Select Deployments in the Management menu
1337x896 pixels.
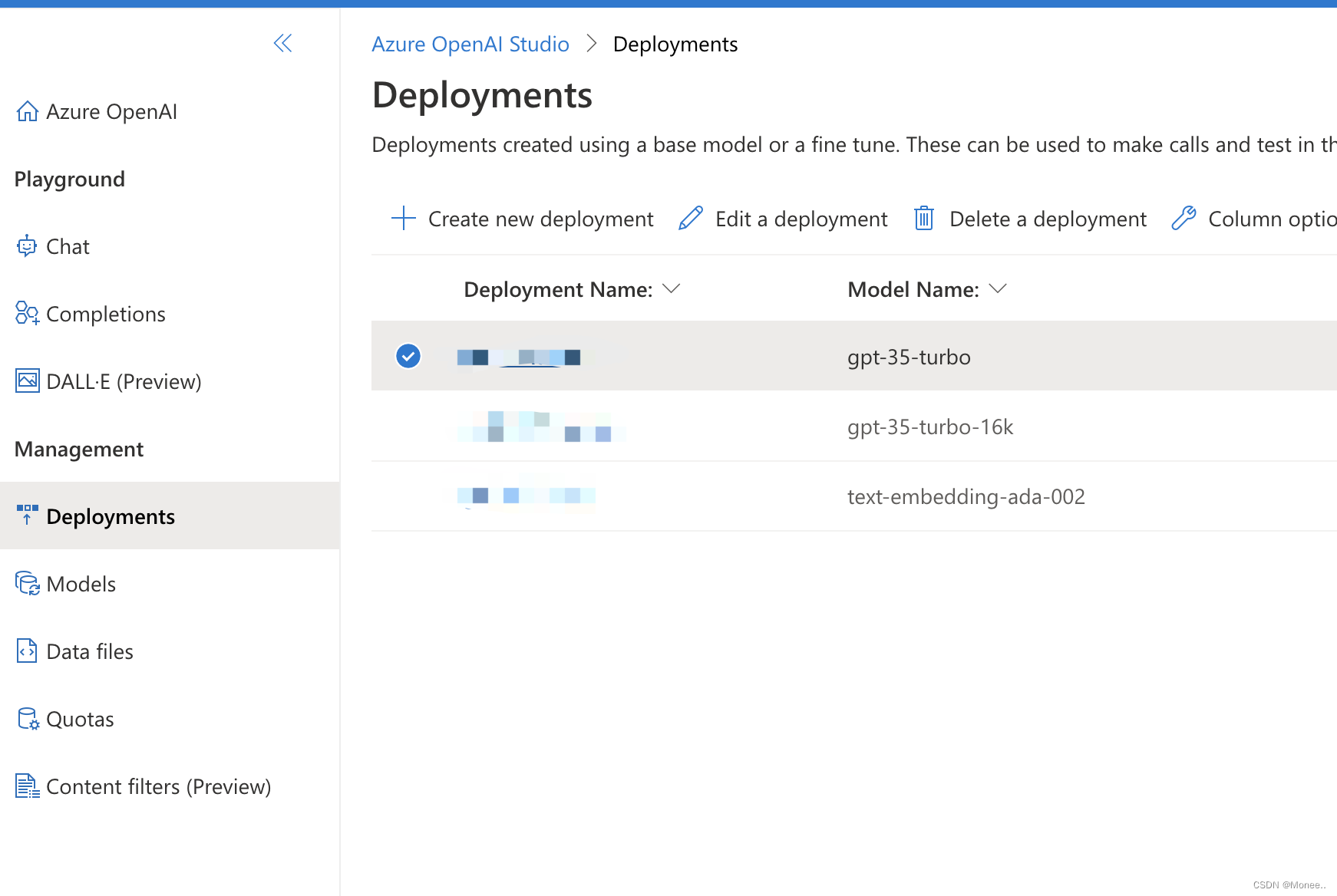pos(111,516)
